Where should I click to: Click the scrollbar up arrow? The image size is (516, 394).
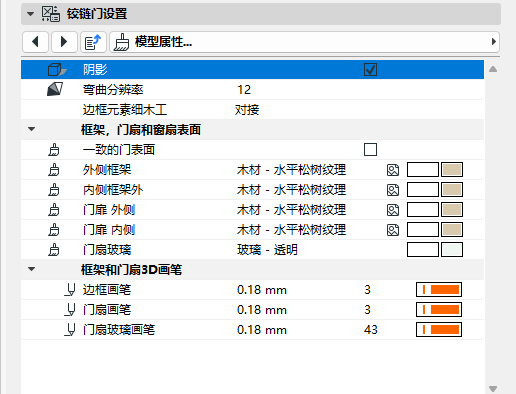pos(493,69)
